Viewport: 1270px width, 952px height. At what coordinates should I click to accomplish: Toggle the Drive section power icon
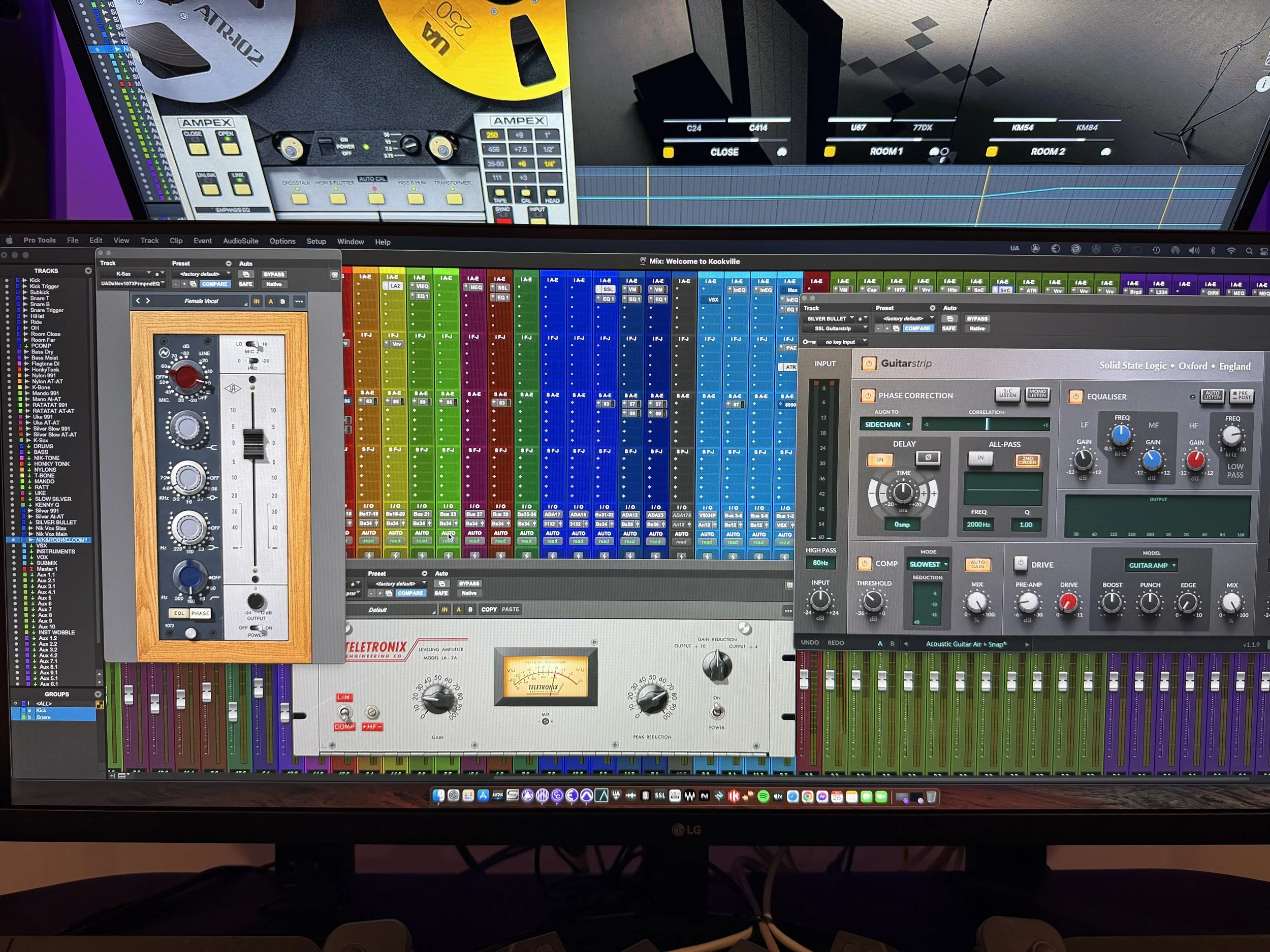click(x=1020, y=564)
